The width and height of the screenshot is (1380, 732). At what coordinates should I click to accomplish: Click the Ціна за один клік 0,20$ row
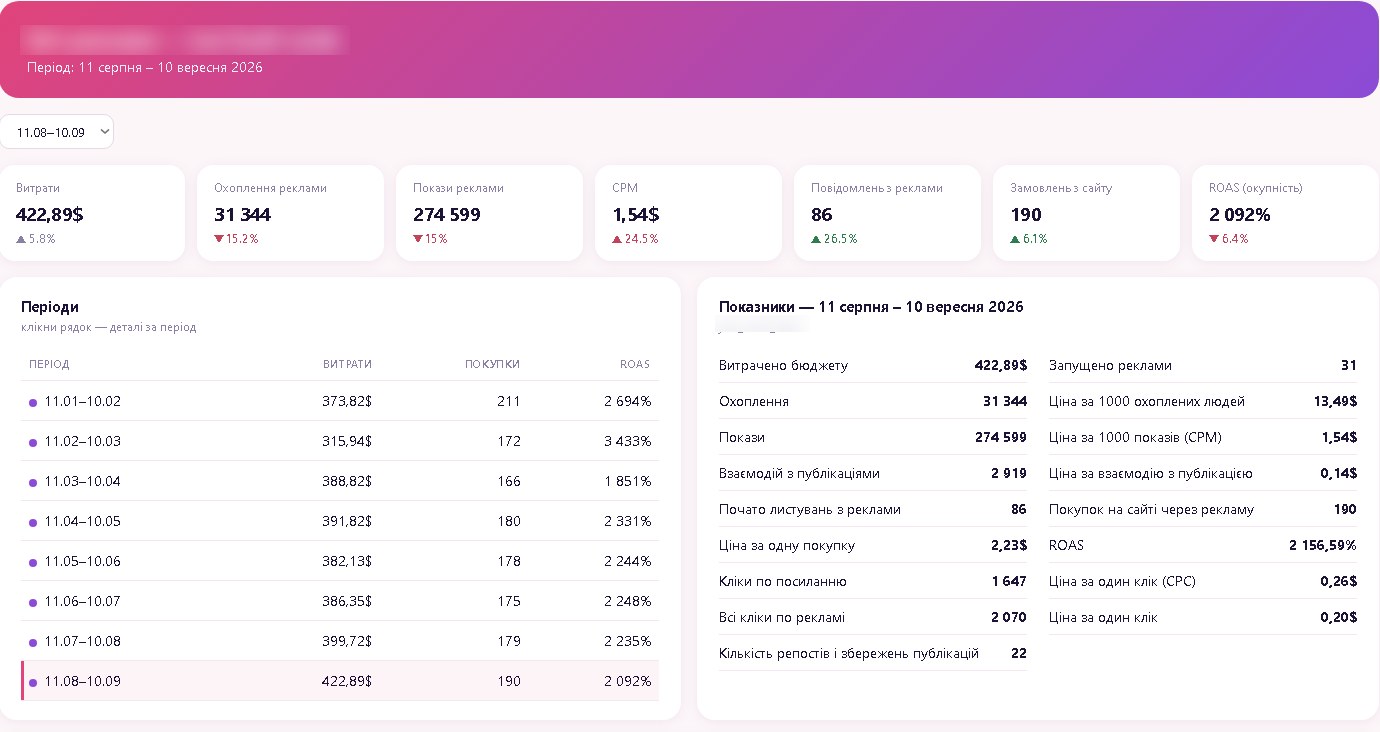pyautogui.click(x=1203, y=617)
